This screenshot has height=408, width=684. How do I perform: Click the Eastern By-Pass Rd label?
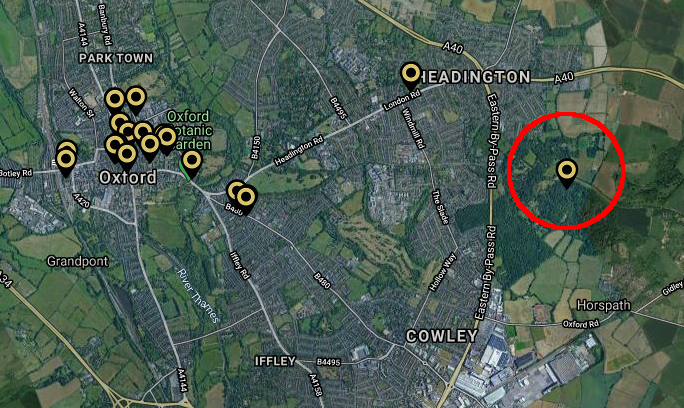coord(492,141)
